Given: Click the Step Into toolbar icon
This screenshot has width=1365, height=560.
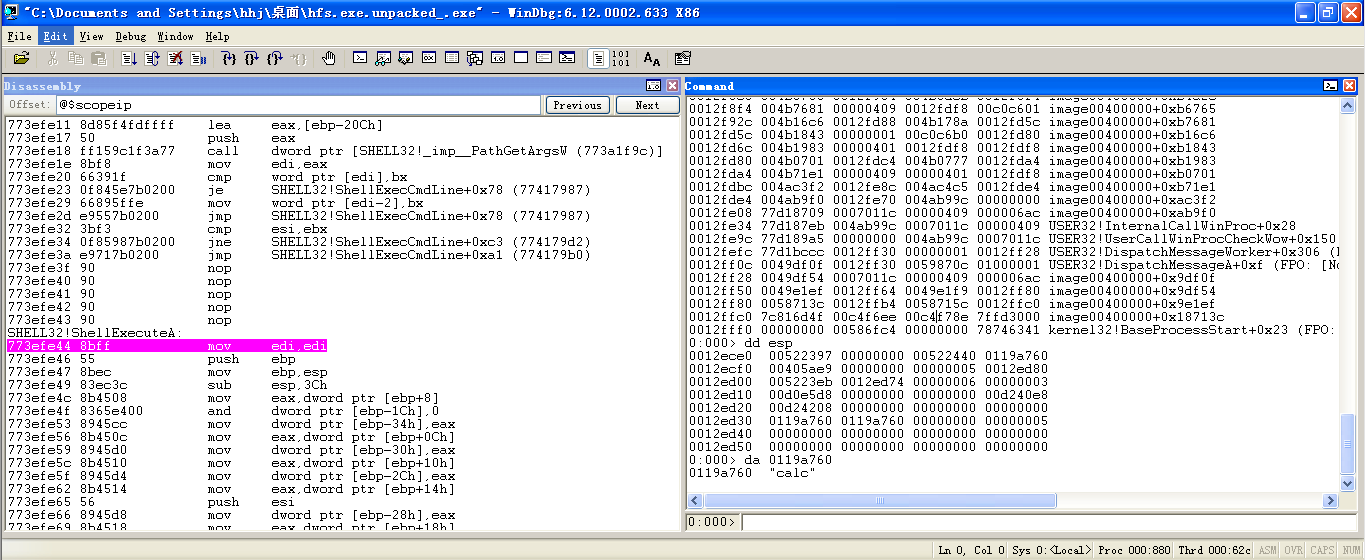Looking at the screenshot, I should click(x=228, y=59).
